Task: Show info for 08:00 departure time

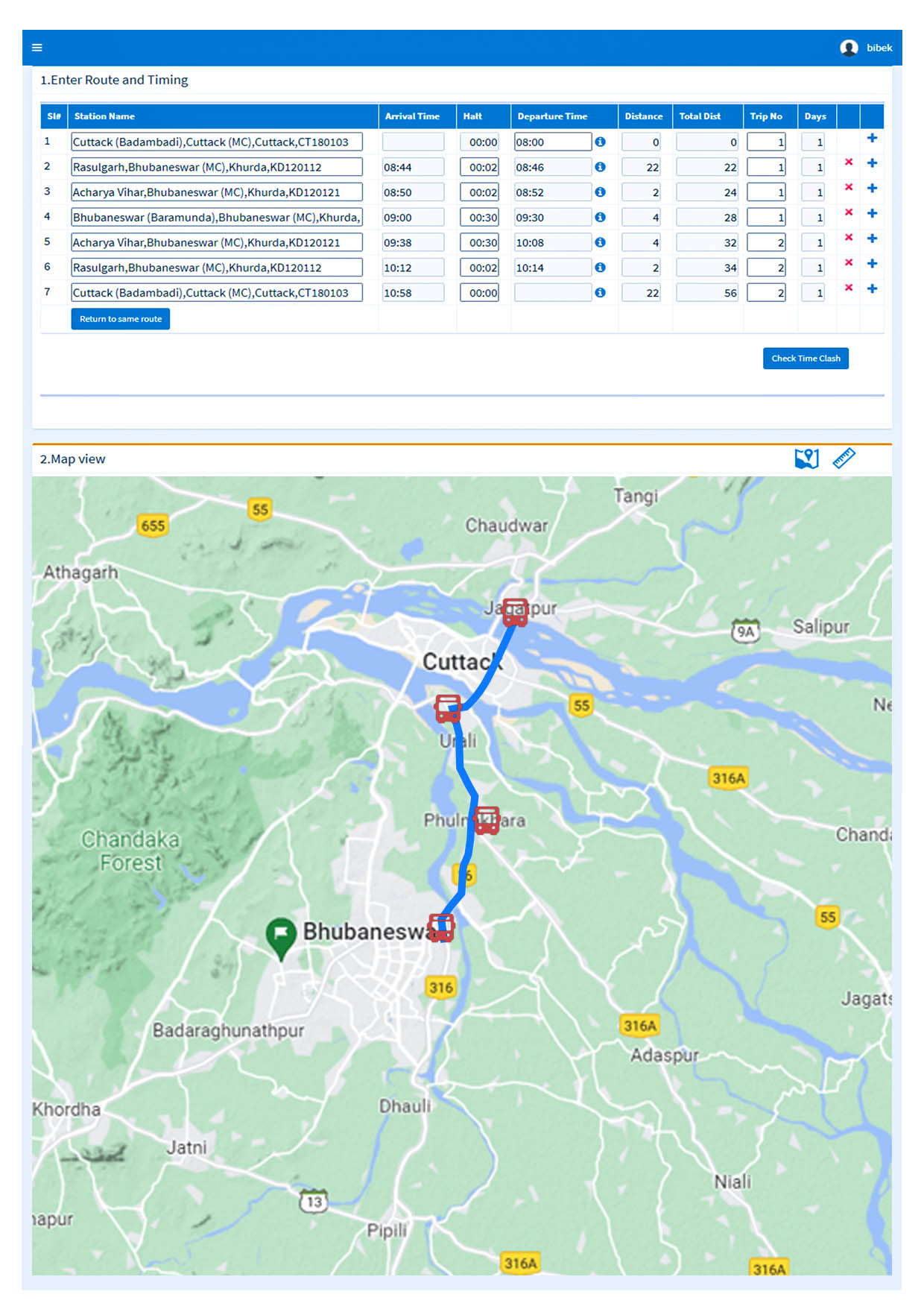Action: [600, 142]
